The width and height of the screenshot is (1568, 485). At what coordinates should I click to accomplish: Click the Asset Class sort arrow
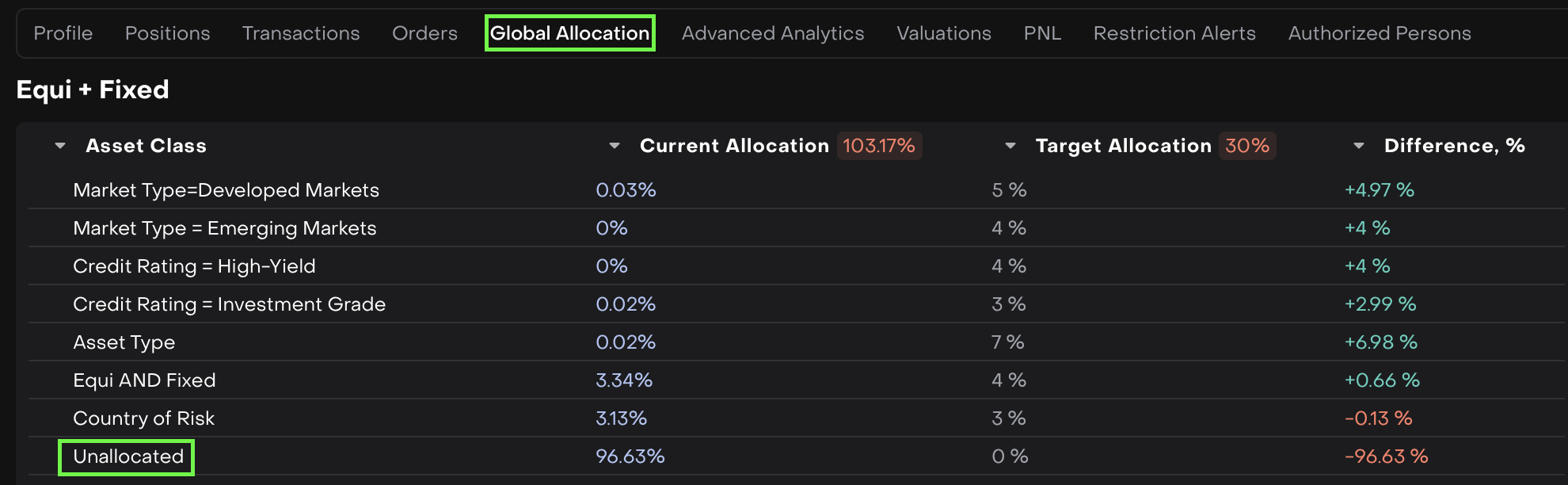60,146
